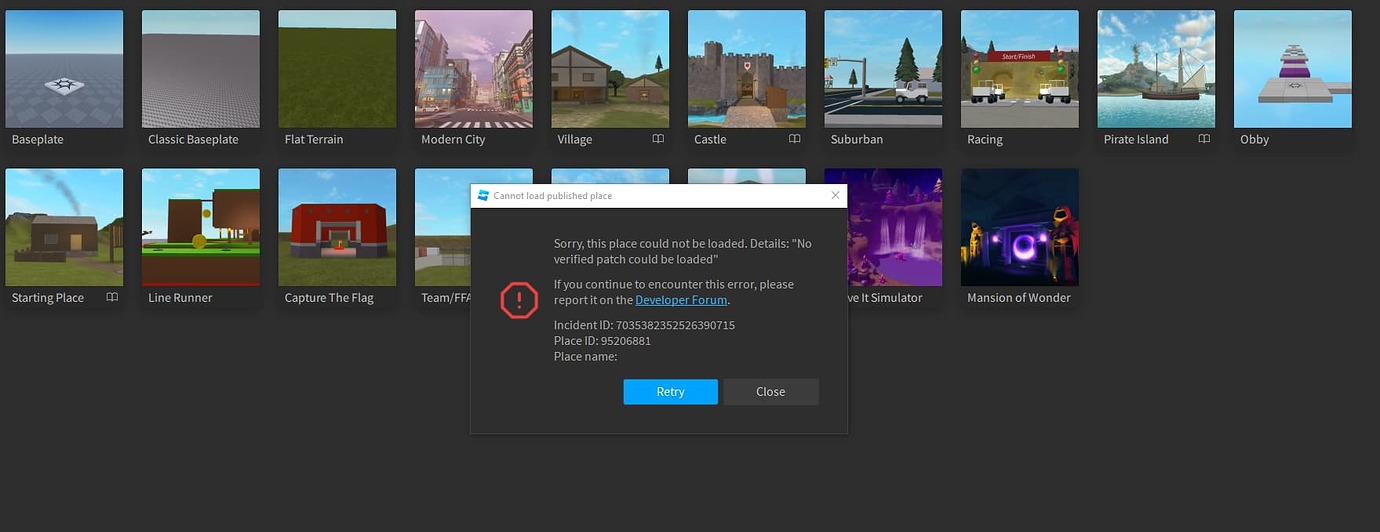Image resolution: width=1380 pixels, height=532 pixels.
Task: Select the Starting Place template
Action: point(64,227)
